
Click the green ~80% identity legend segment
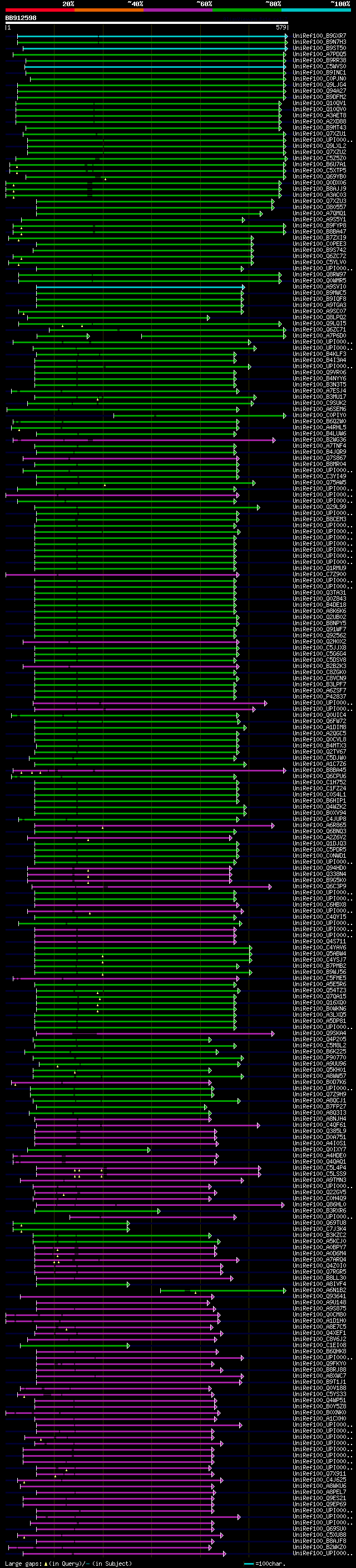[247, 11]
